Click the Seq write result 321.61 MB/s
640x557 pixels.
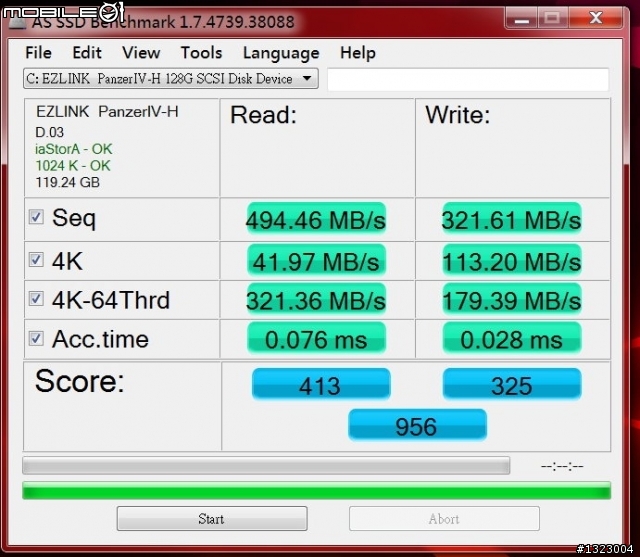512,219
